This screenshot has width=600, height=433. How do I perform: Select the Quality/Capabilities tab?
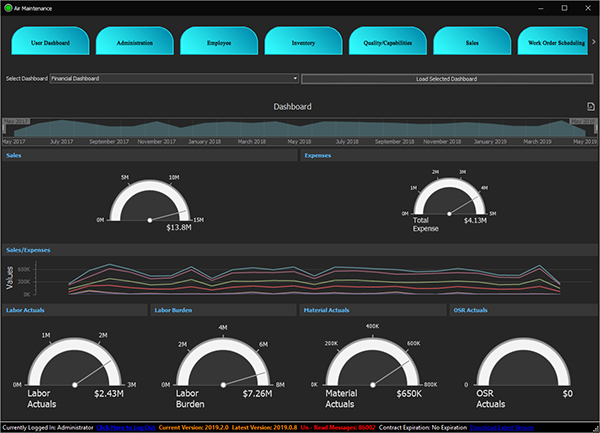[x=388, y=41]
